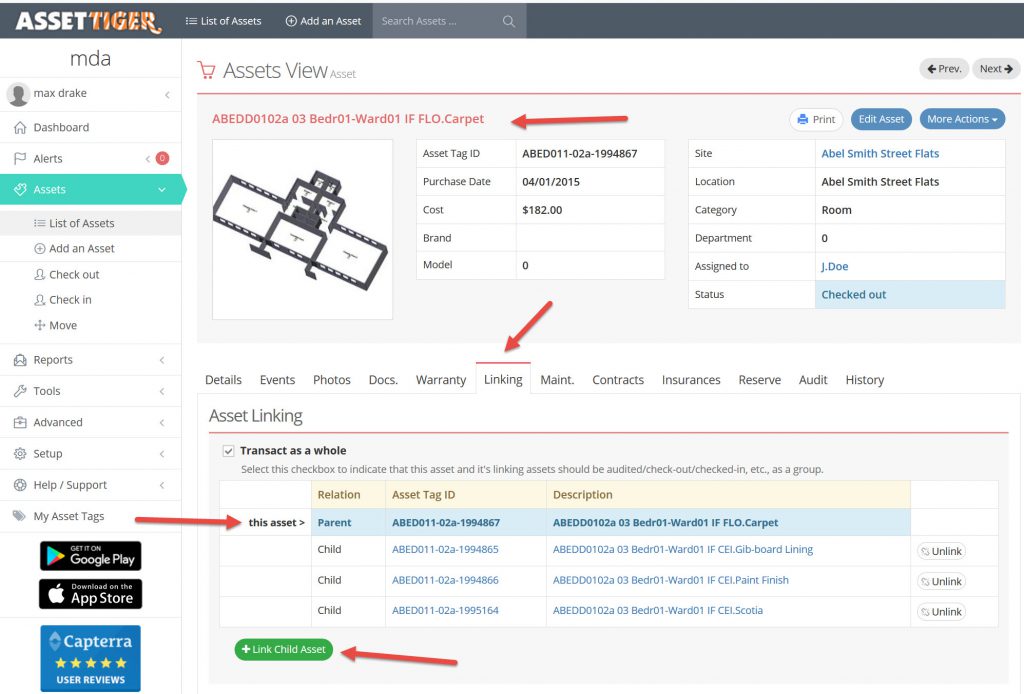Open the J.Doe assigned-to link
This screenshot has width=1024, height=694.
[x=835, y=267]
